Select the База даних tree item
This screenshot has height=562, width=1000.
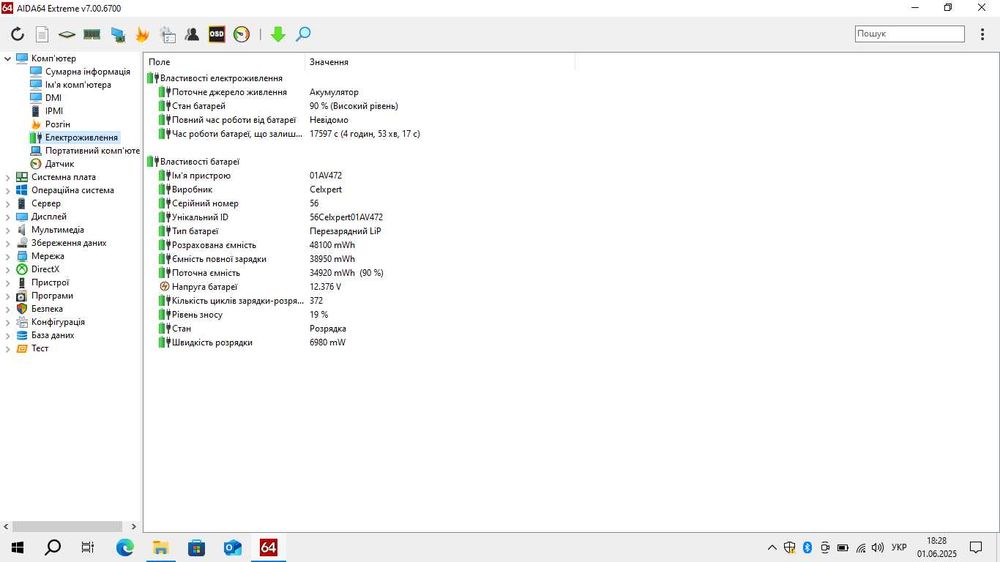pyautogui.click(x=52, y=336)
